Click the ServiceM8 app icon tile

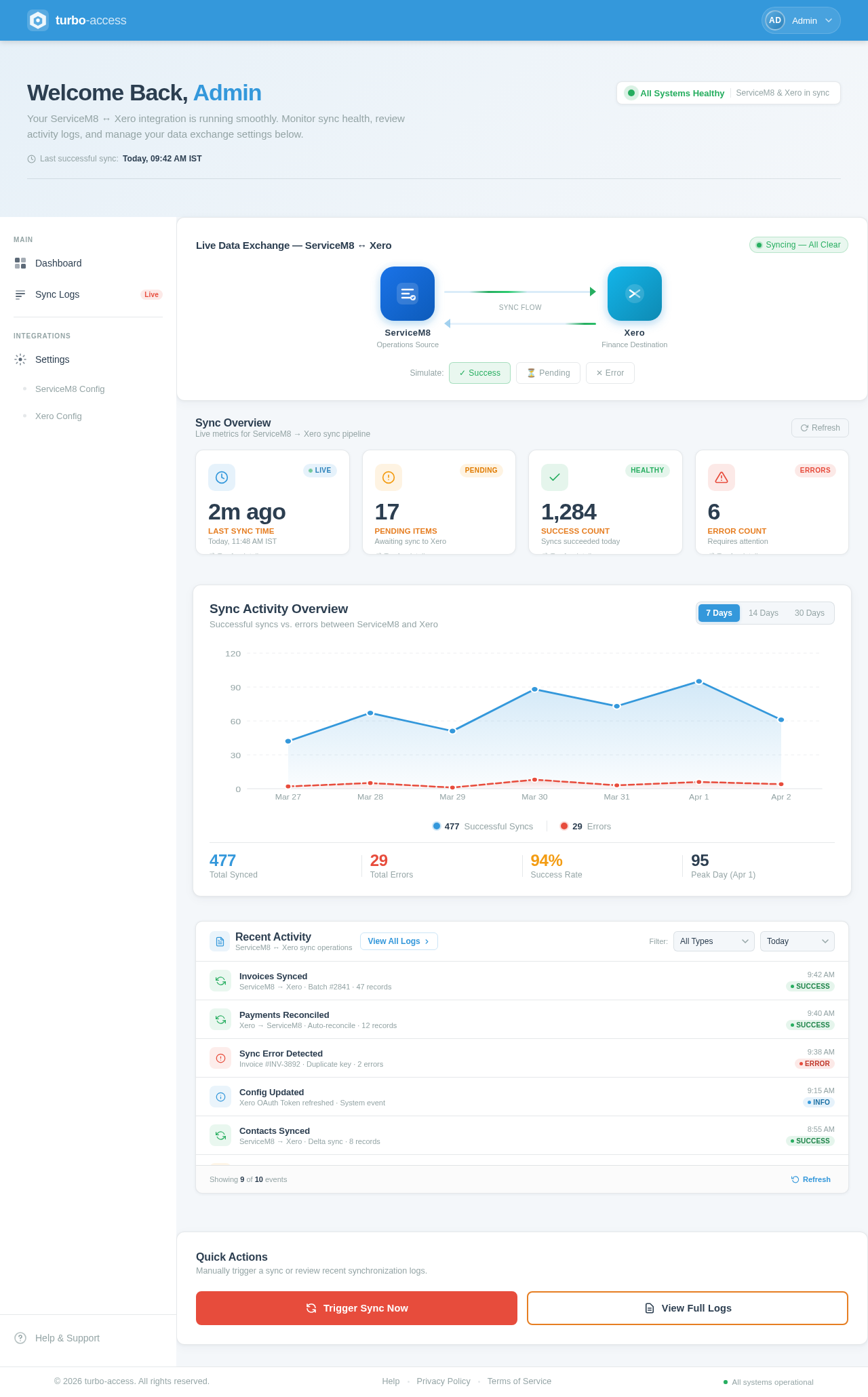pos(408,294)
